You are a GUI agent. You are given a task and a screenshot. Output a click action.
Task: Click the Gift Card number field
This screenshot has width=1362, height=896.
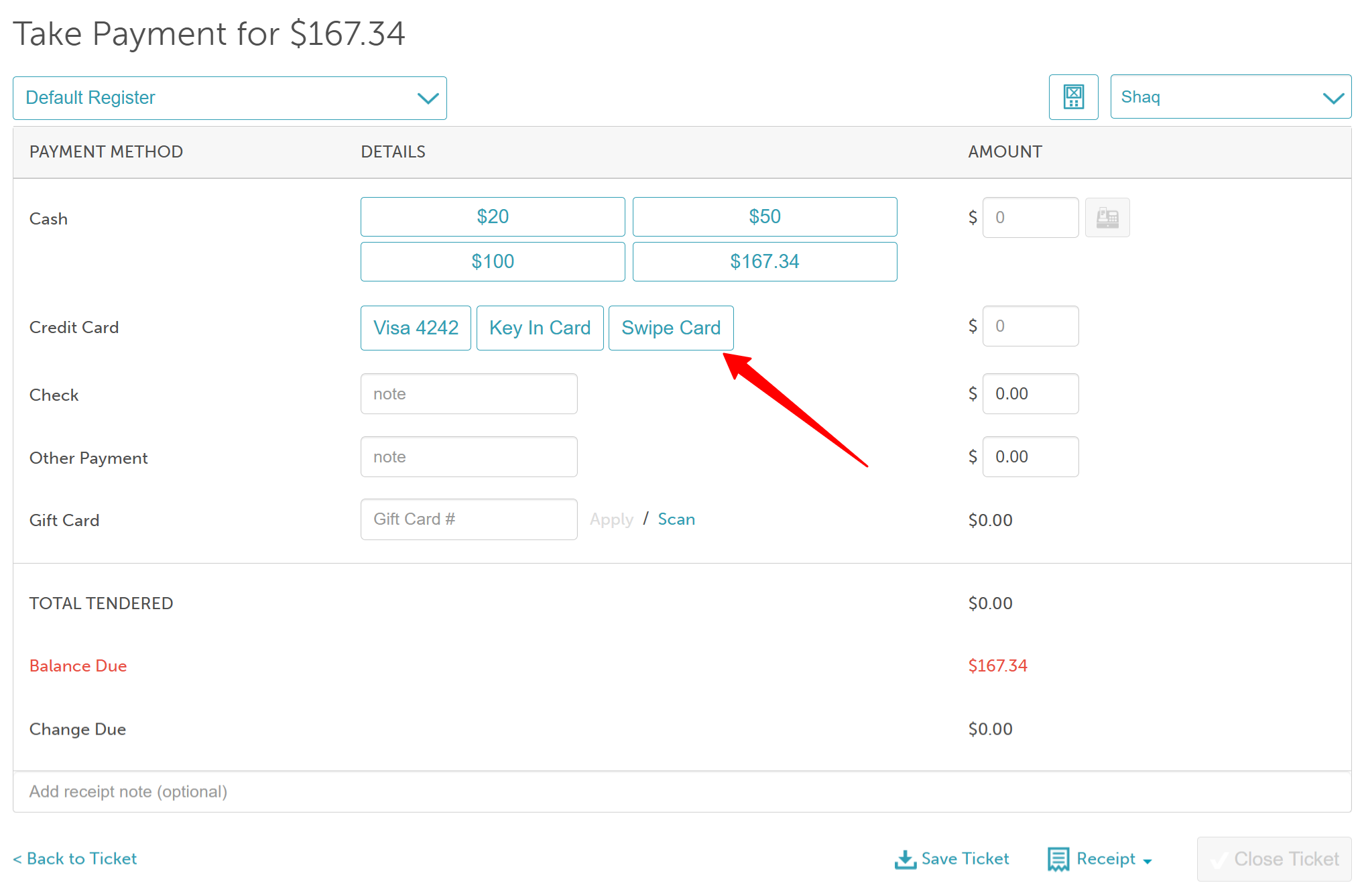[x=469, y=519]
